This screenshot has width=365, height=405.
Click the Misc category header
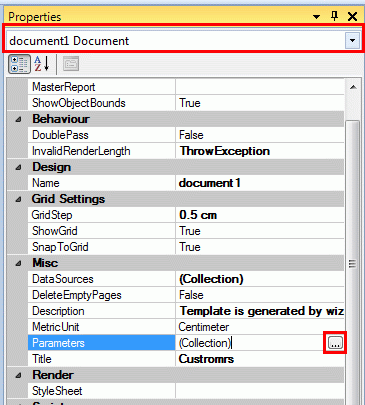click(x=45, y=263)
